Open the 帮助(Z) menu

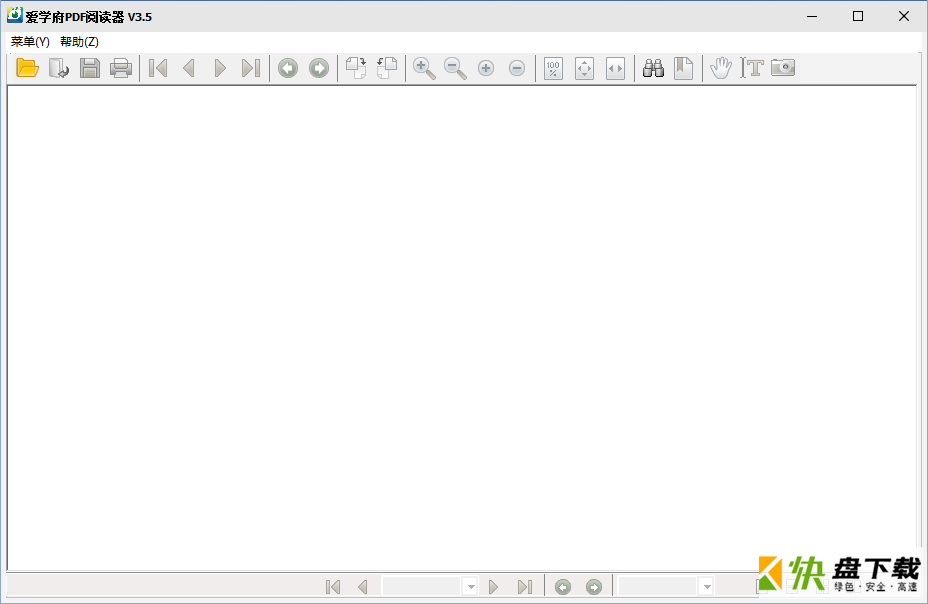point(79,41)
